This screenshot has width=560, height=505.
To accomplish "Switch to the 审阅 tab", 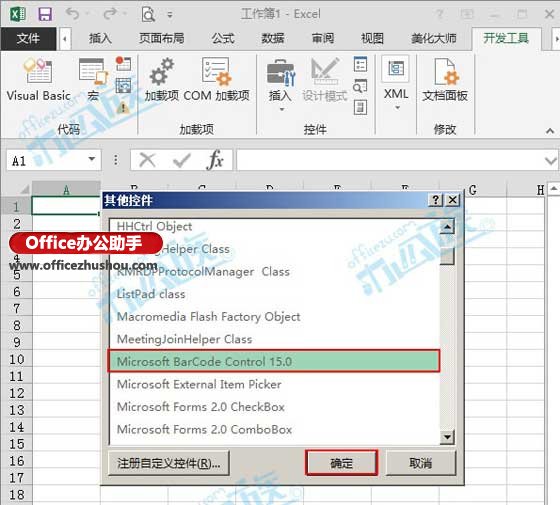I will [x=323, y=38].
